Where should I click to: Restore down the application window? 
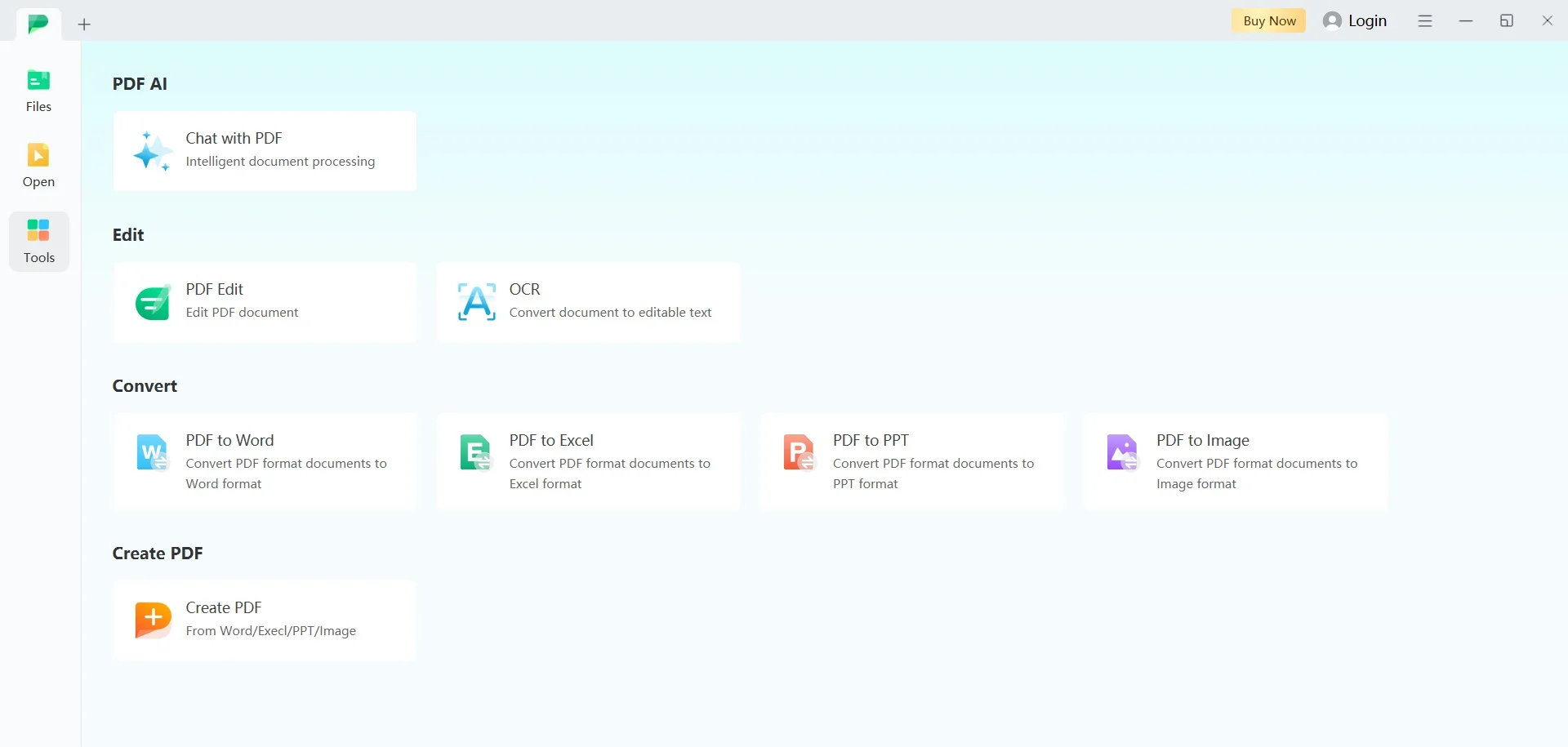(x=1507, y=21)
